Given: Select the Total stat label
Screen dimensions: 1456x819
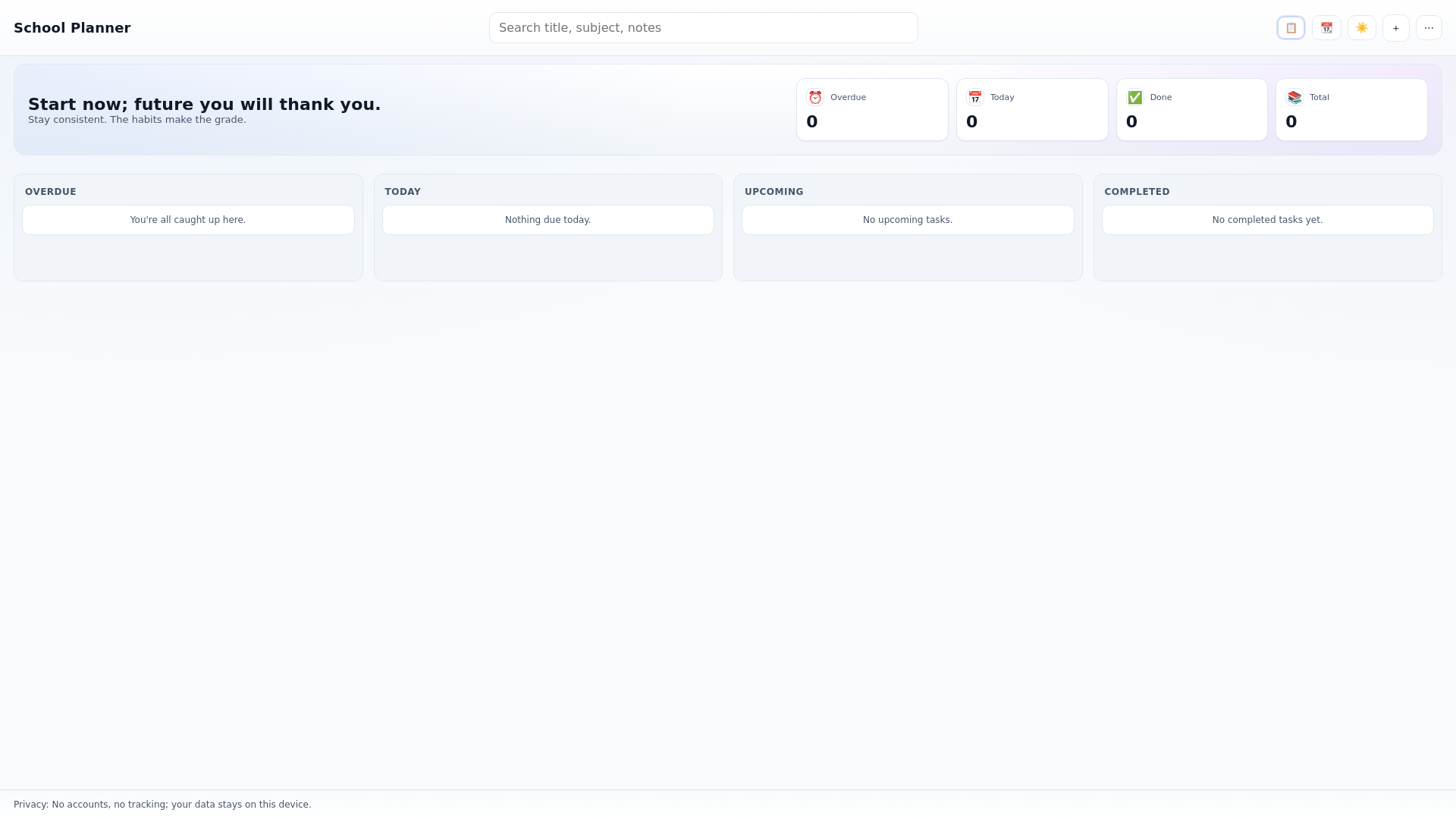Looking at the screenshot, I should click(1319, 97).
